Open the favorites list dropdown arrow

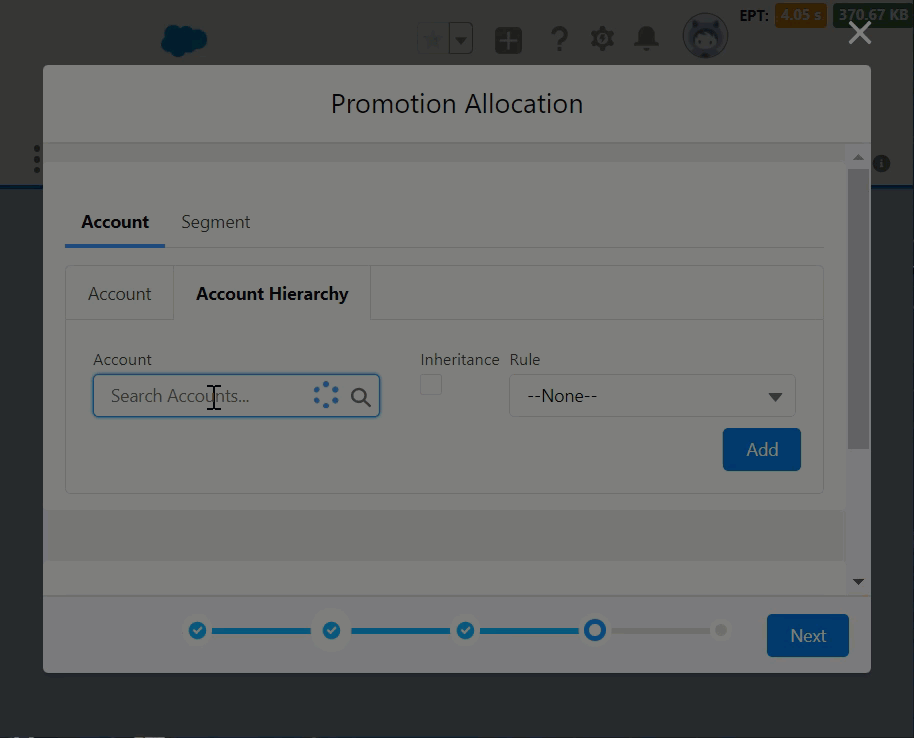click(x=460, y=40)
